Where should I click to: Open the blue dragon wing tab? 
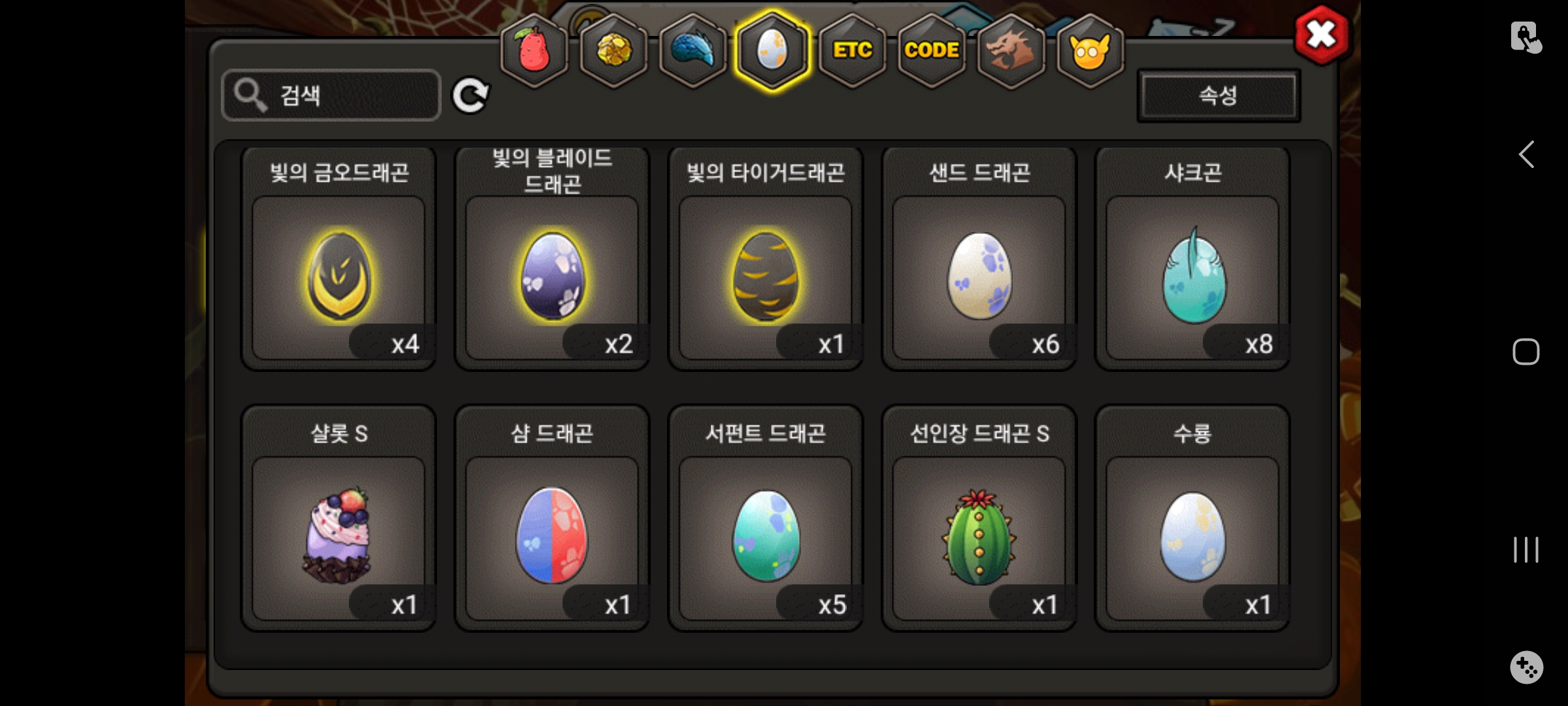693,50
